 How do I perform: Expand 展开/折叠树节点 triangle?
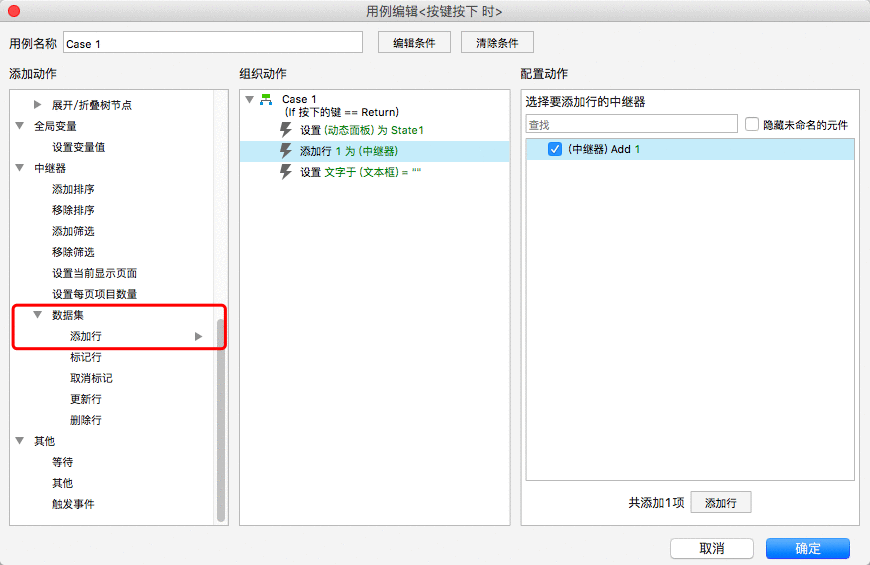(x=37, y=104)
